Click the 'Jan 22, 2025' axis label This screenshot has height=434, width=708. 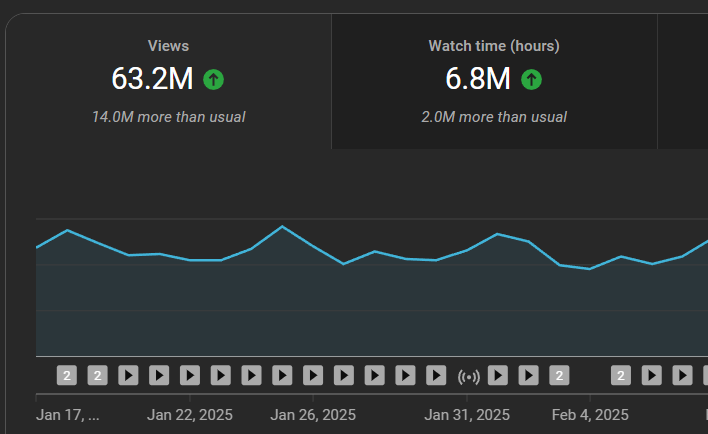coord(190,415)
